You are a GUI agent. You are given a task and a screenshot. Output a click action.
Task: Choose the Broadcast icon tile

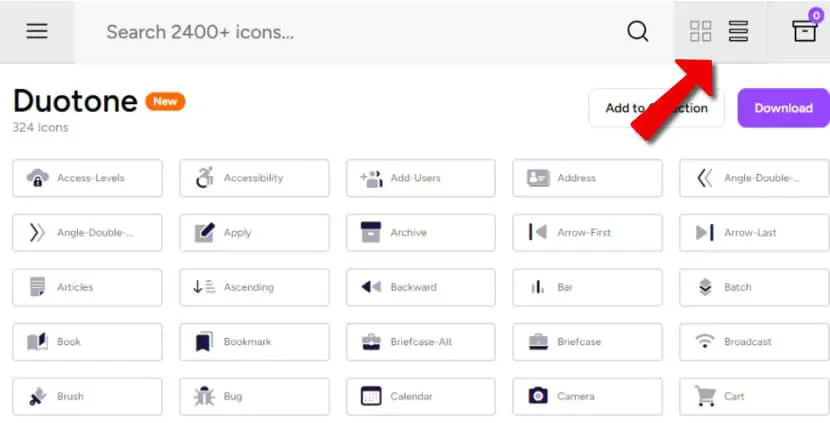point(754,341)
